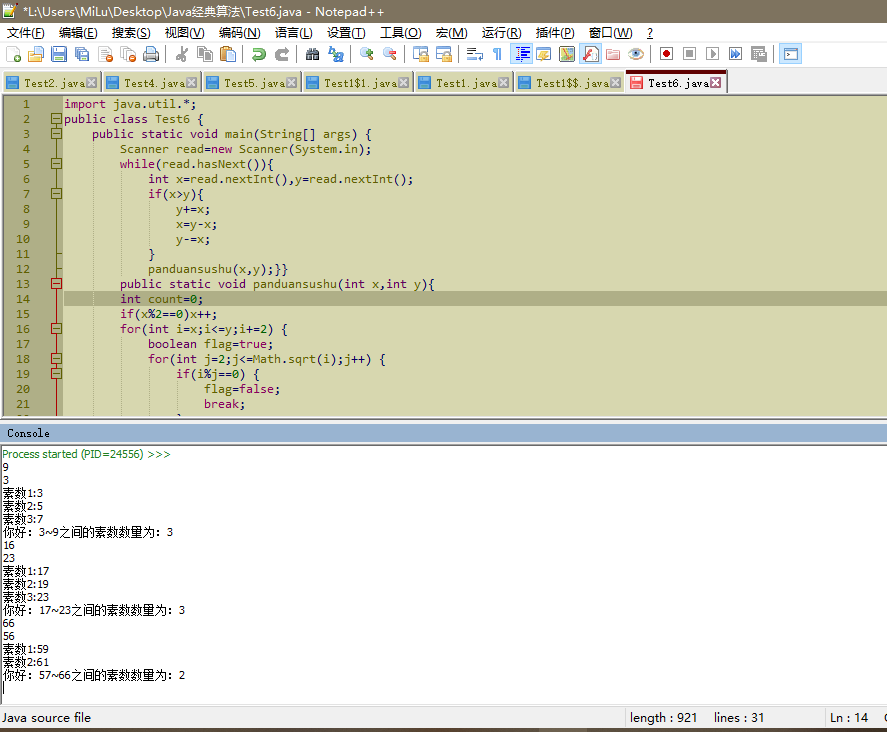Click the Save All toolbar icon

click(82, 54)
